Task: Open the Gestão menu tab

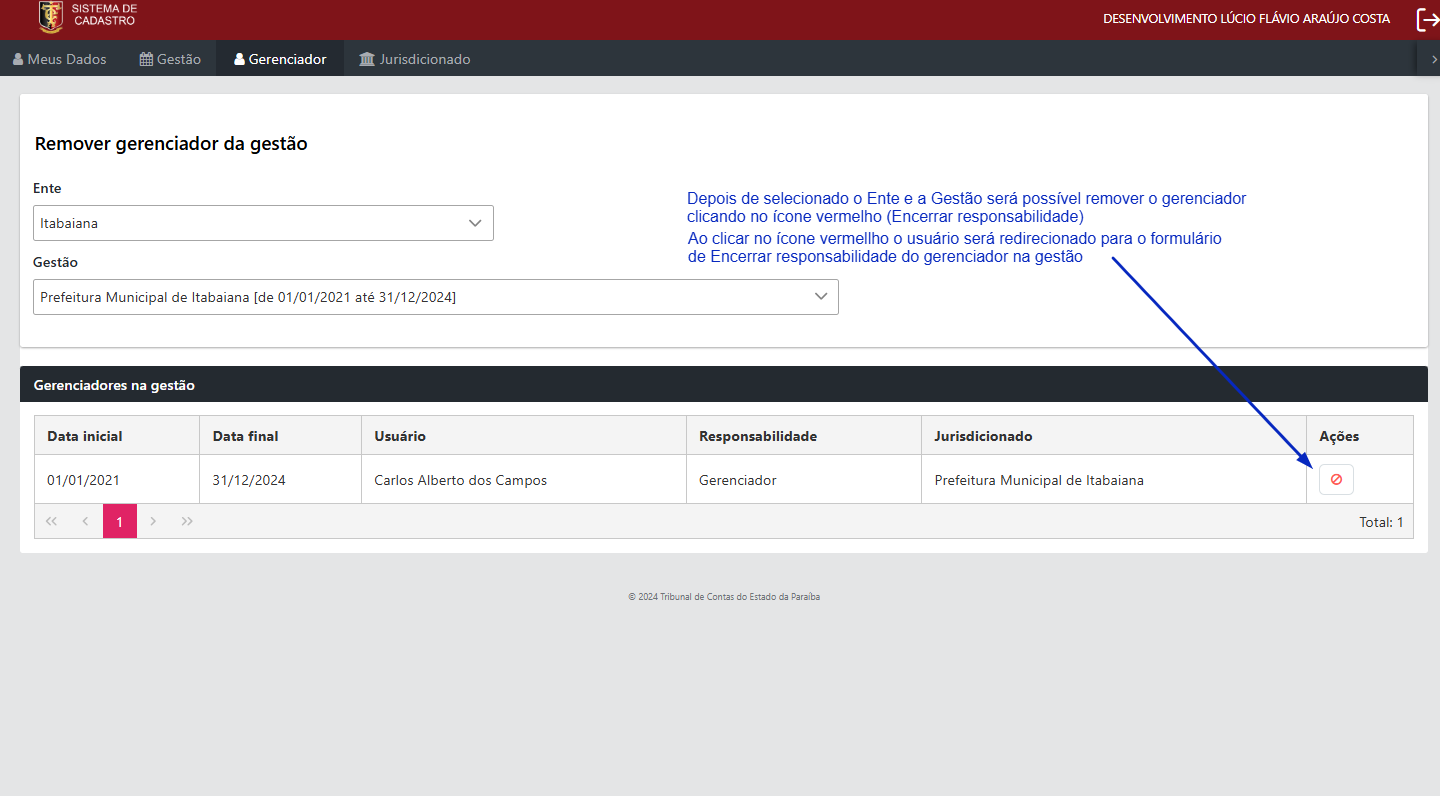Action: tap(170, 59)
